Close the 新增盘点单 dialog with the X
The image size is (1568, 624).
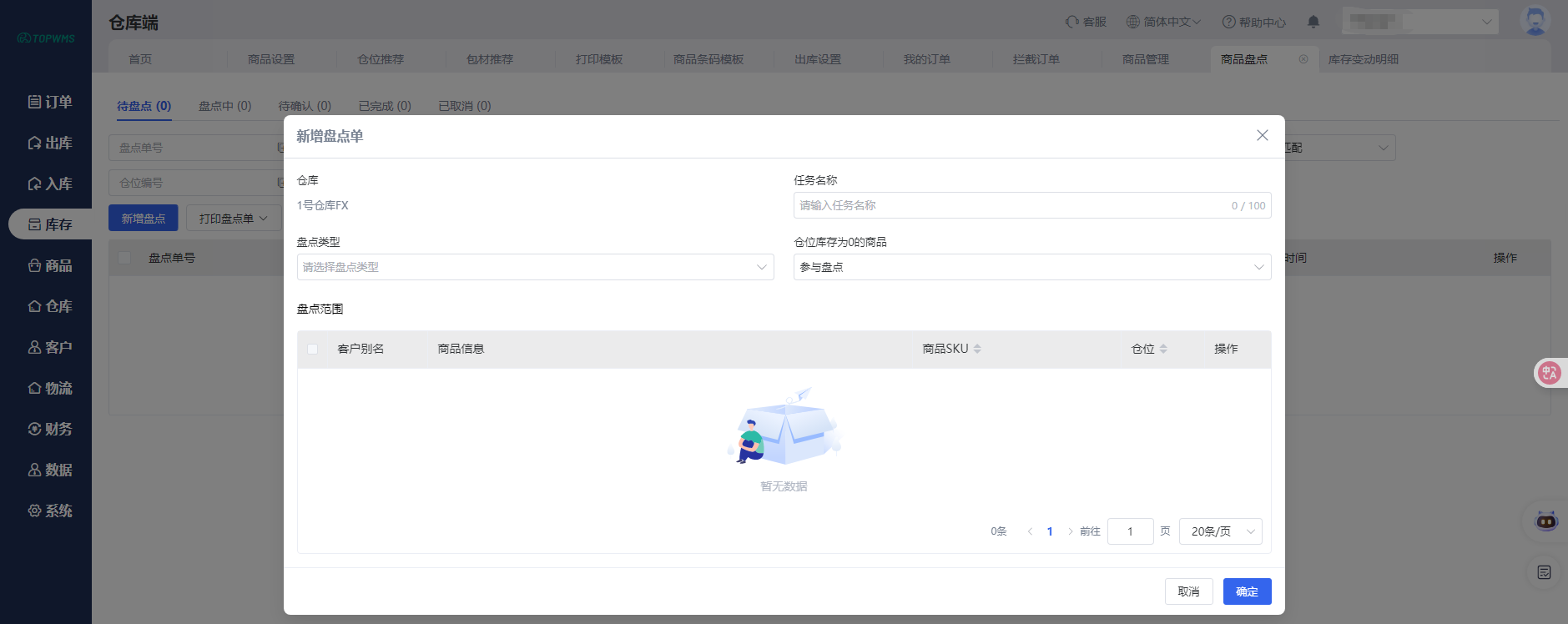tap(1262, 135)
